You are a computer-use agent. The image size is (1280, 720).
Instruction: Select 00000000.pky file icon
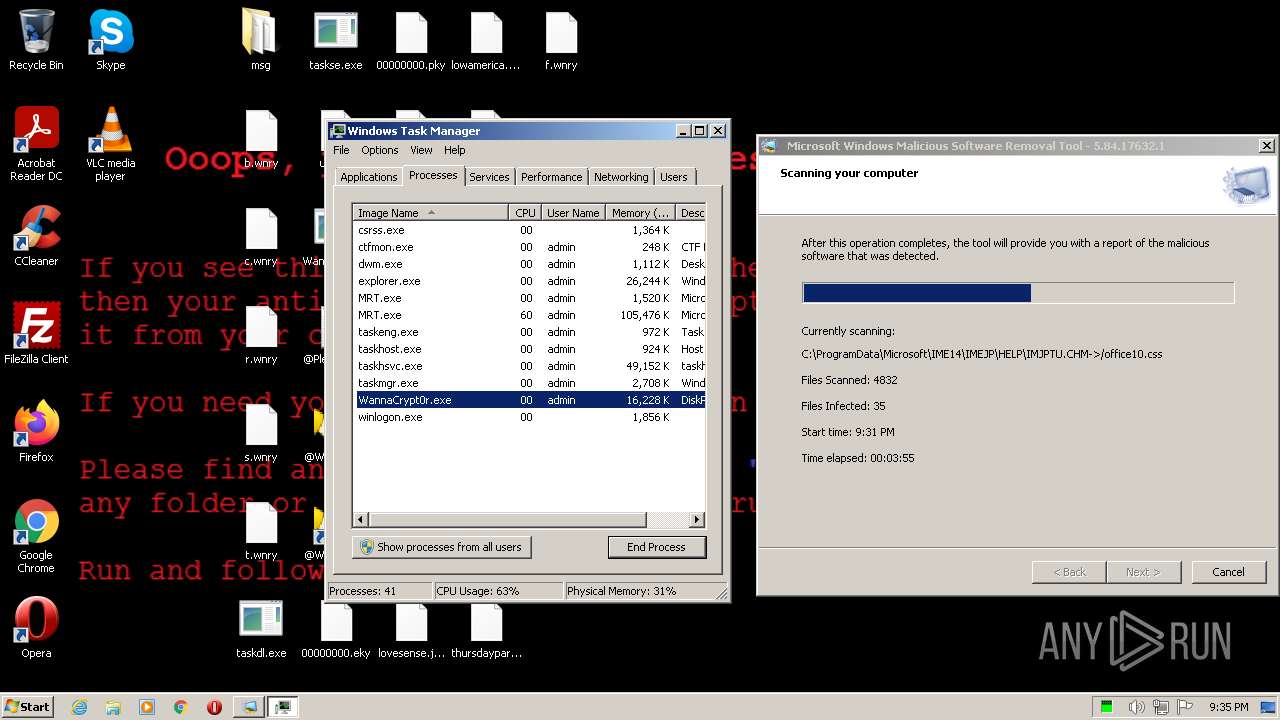tap(411, 40)
